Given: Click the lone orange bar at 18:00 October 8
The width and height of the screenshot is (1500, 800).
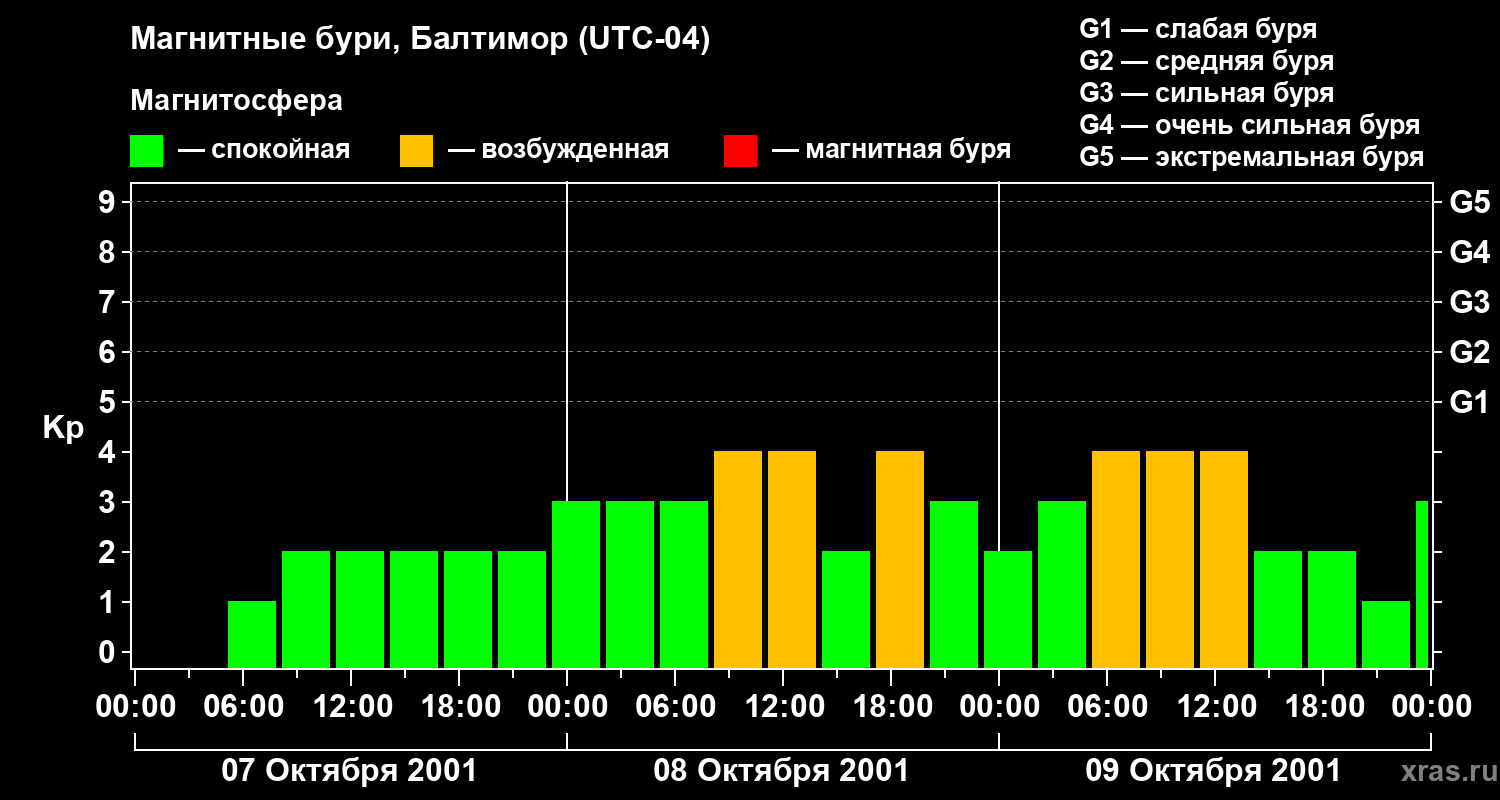Looking at the screenshot, I should [x=900, y=560].
